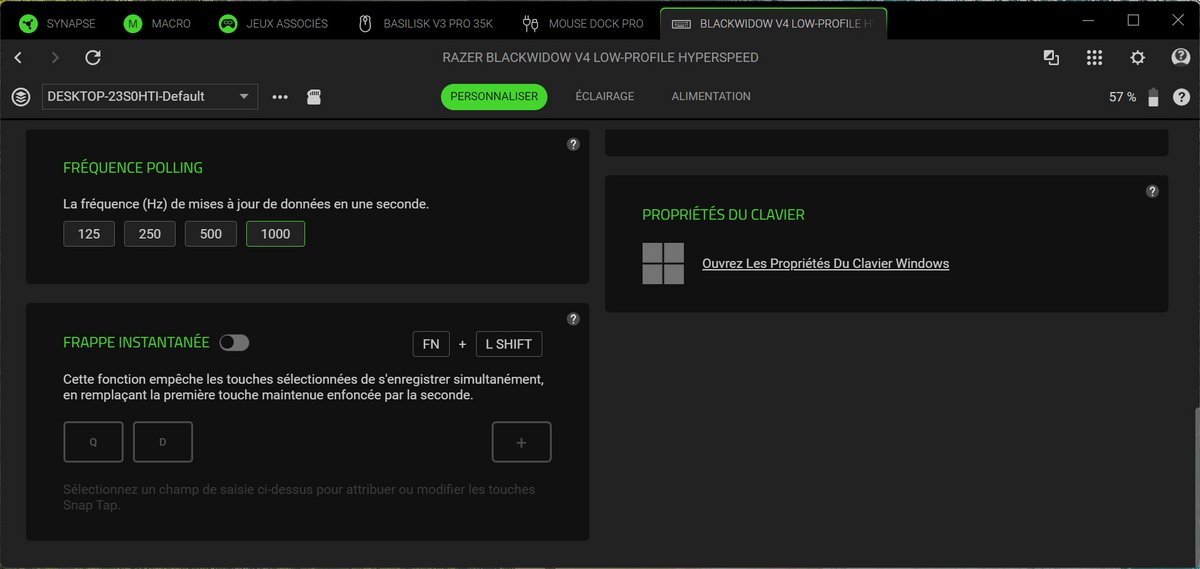This screenshot has height=569, width=1200.
Task: Switch to the Éclairage tab
Action: point(604,97)
